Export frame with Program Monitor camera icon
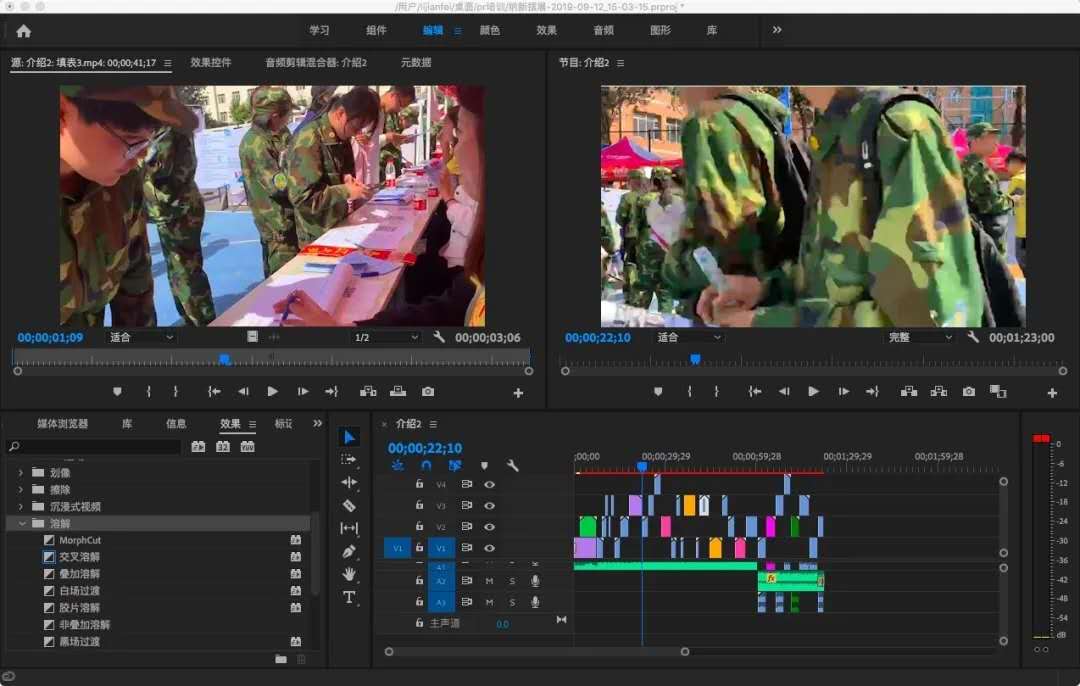Viewport: 1080px width, 686px height. point(968,392)
